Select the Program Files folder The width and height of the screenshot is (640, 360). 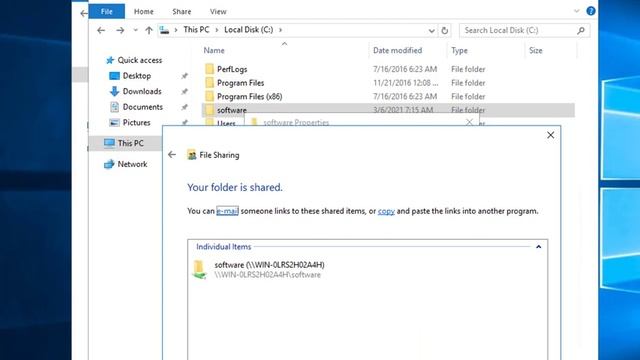click(240, 83)
